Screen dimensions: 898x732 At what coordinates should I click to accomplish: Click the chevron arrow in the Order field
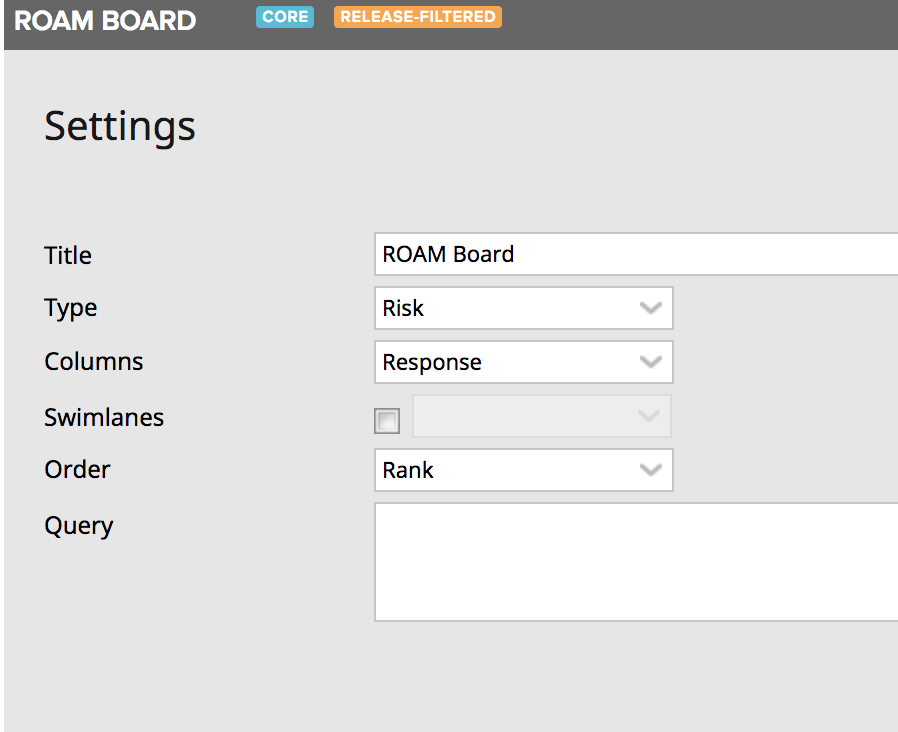(650, 470)
